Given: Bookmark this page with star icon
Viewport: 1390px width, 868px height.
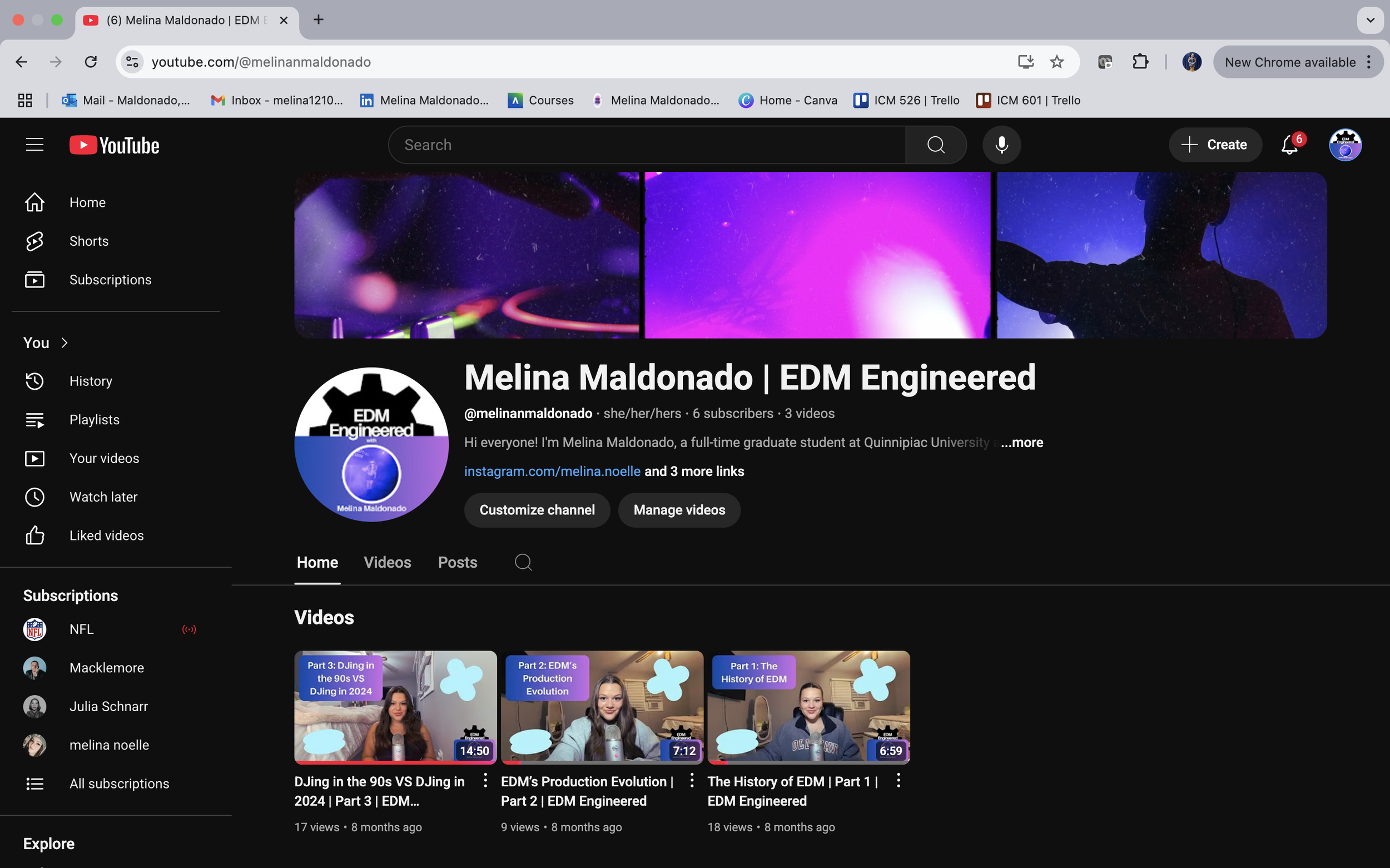Looking at the screenshot, I should click(x=1056, y=62).
